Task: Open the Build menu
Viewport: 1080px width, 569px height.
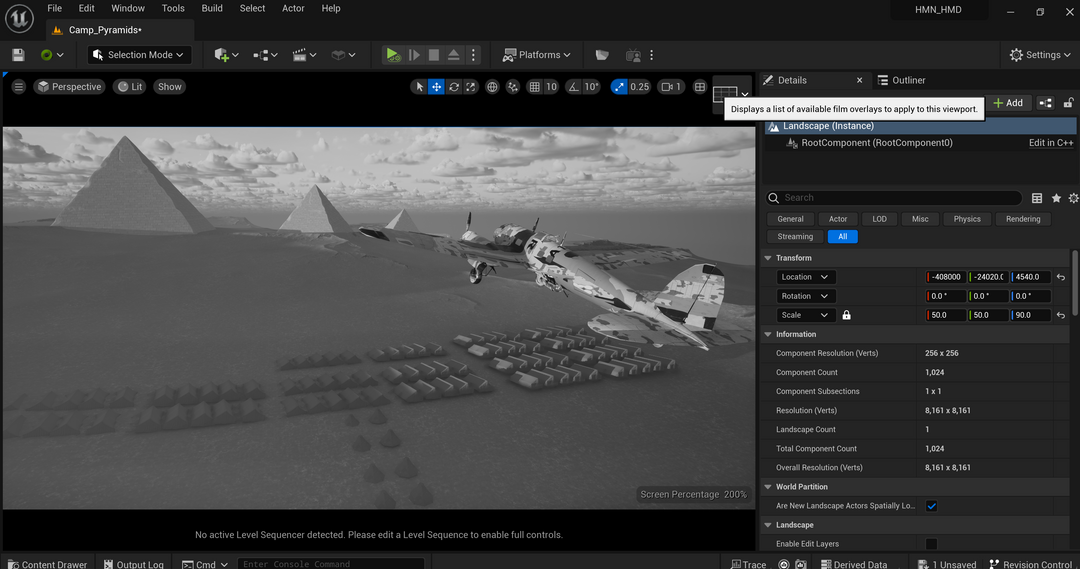Action: click(212, 8)
